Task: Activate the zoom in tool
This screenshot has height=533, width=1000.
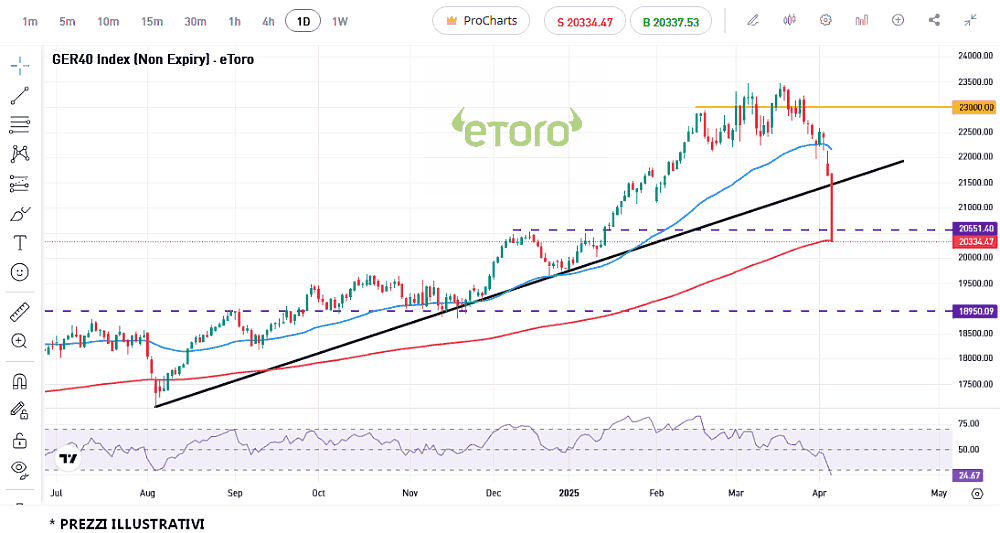Action: pos(20,341)
